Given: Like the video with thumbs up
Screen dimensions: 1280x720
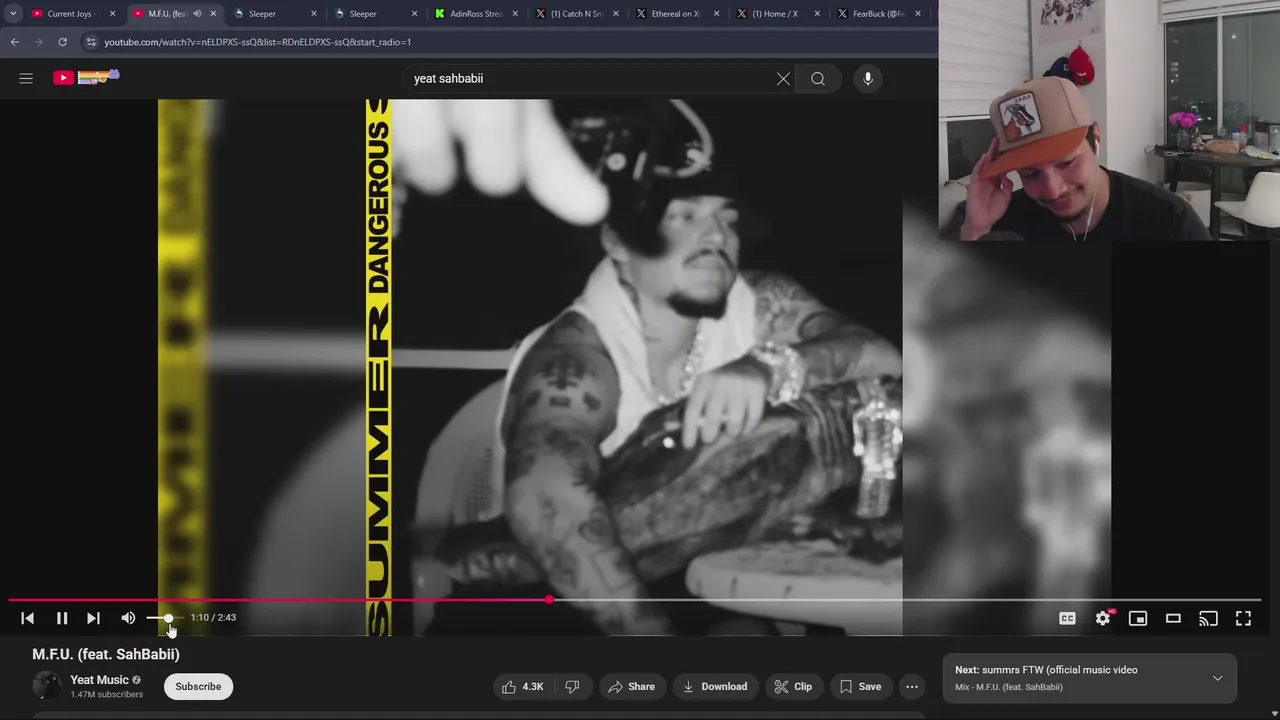Looking at the screenshot, I should click(x=522, y=687).
